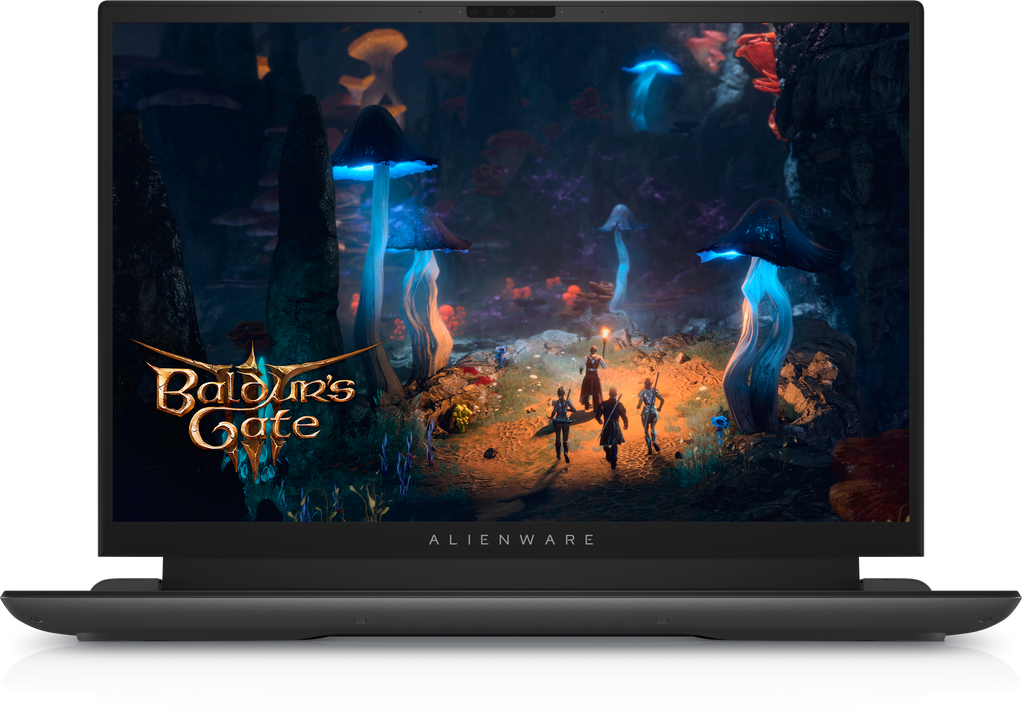Click the ALIENWARE text on the laptop bezel
Viewport: 1024px width, 716px height.
click(511, 540)
